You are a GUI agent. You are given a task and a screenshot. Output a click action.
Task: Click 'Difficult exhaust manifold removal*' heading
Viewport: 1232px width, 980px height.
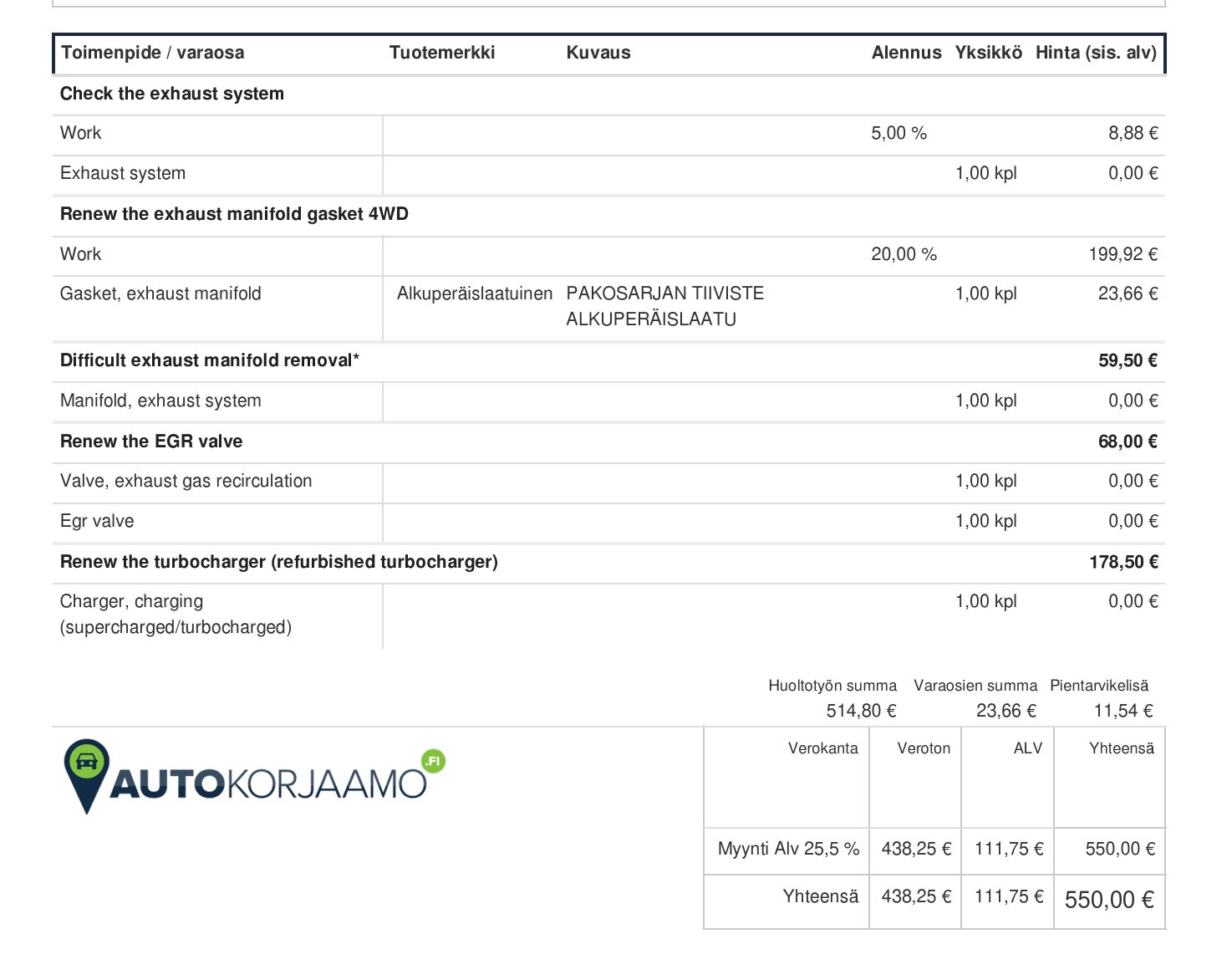coord(210,360)
